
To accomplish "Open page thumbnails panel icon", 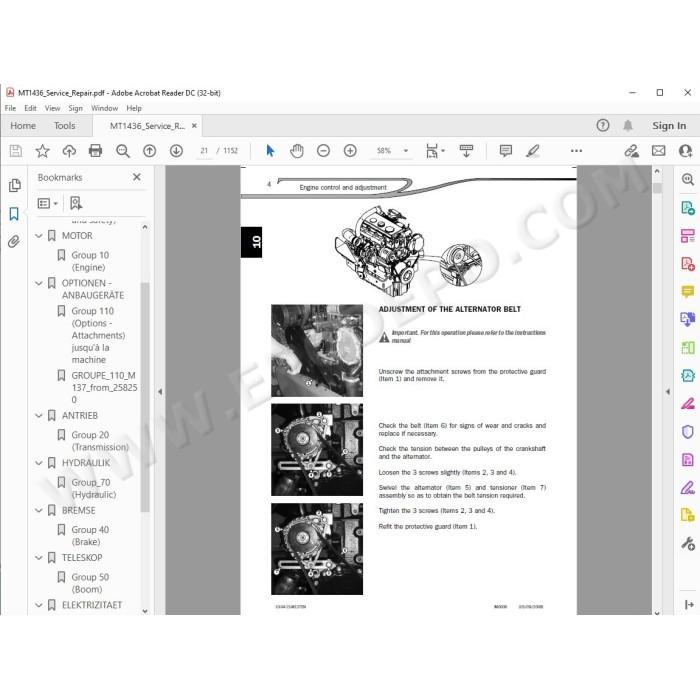I will tap(14, 185).
